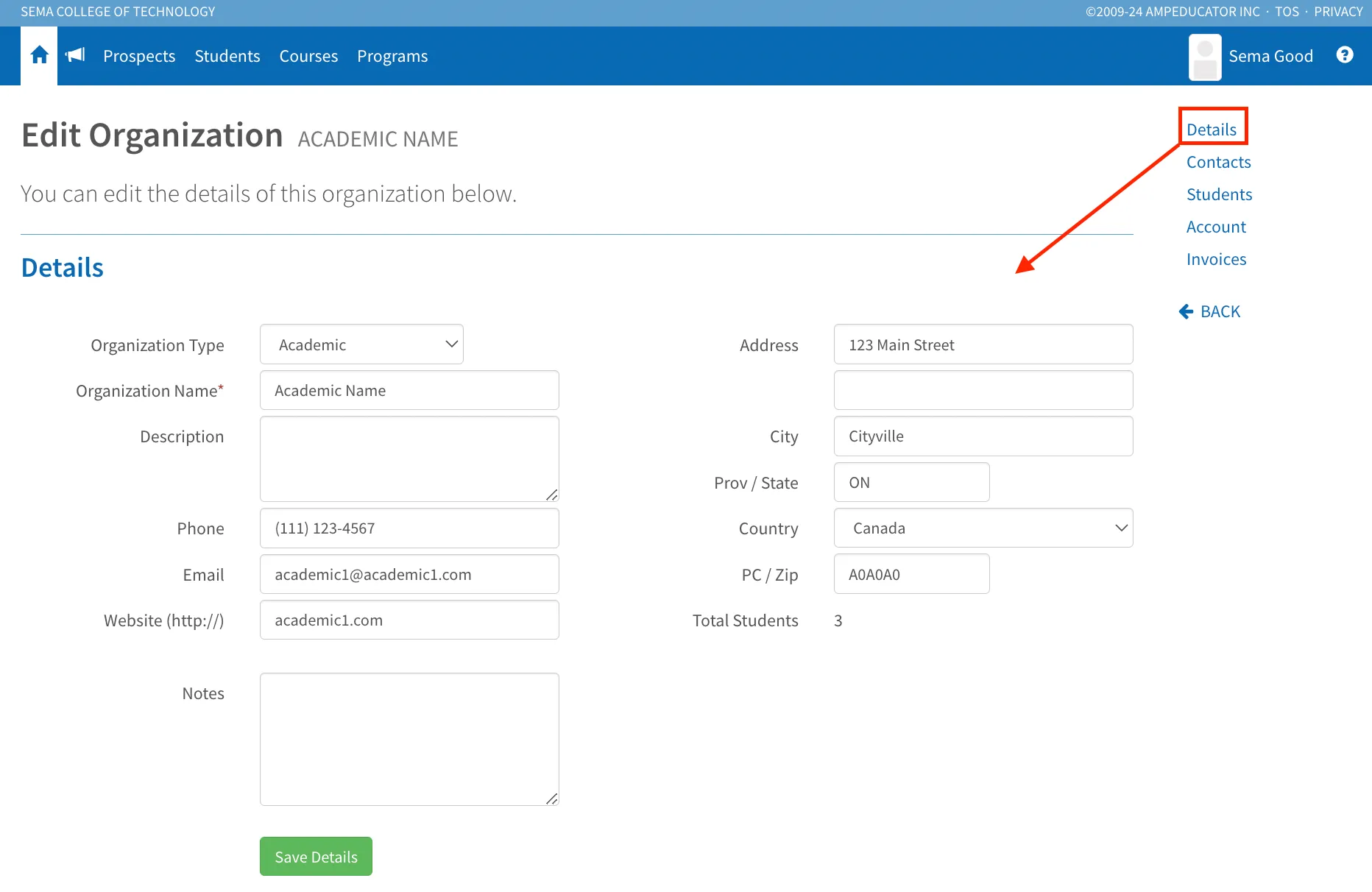Focus the Phone number field

coord(409,528)
